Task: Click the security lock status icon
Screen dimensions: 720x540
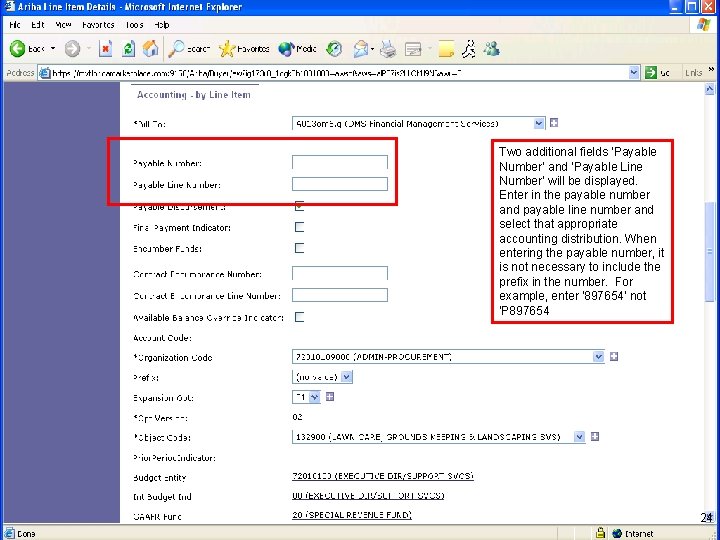Action: coord(600,533)
